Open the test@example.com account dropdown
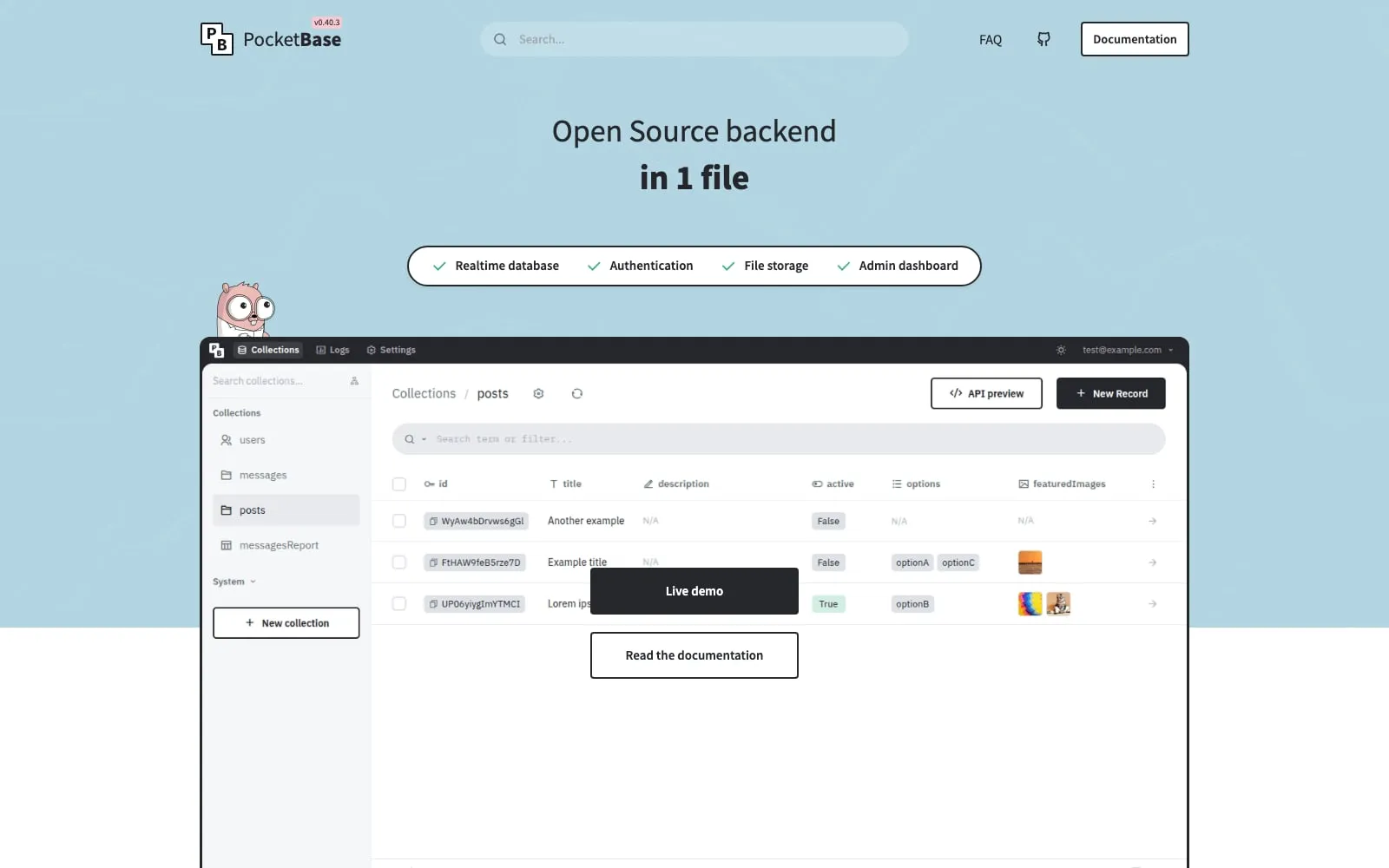This screenshot has width=1389, height=868. (x=1128, y=350)
